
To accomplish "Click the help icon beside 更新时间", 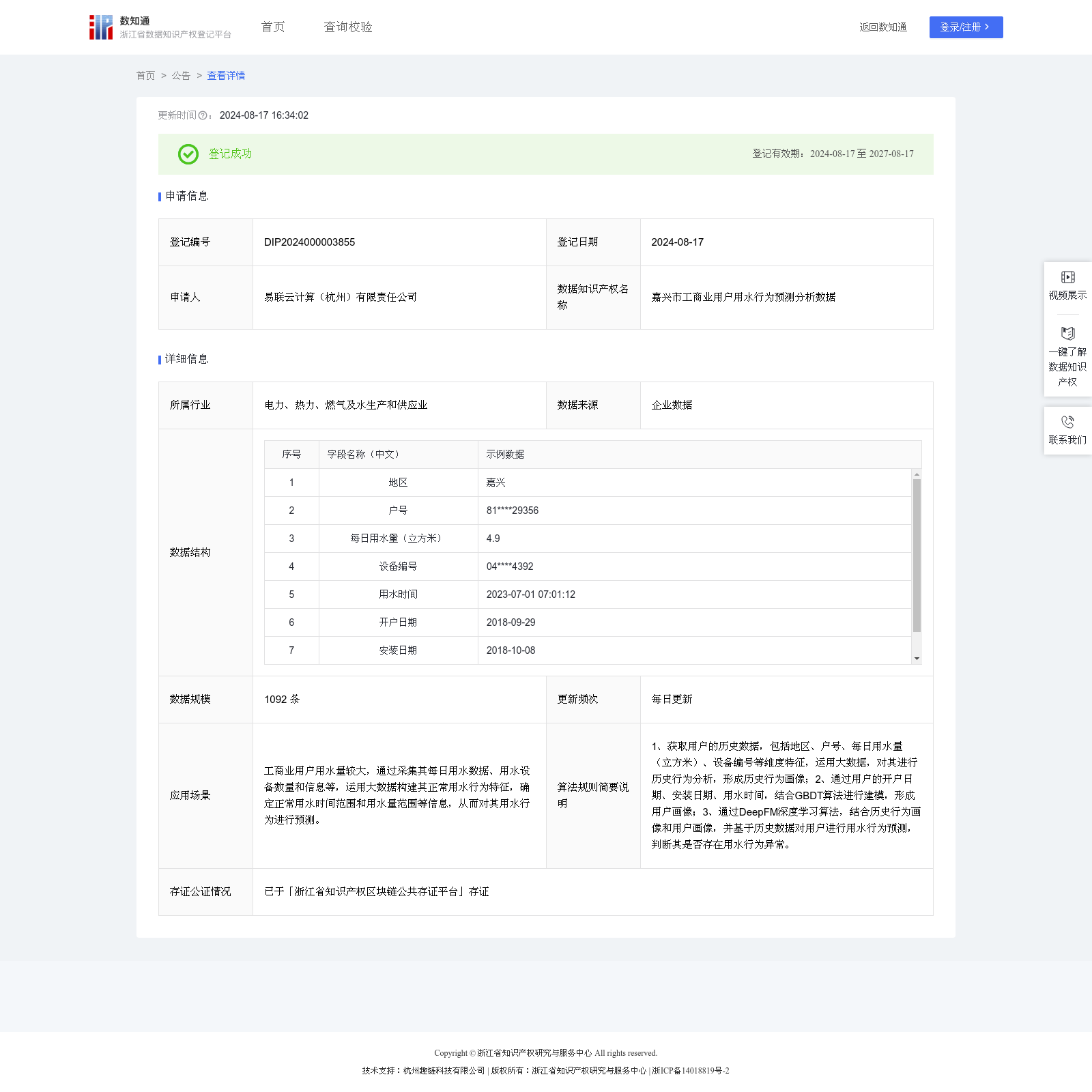I will coord(203,116).
